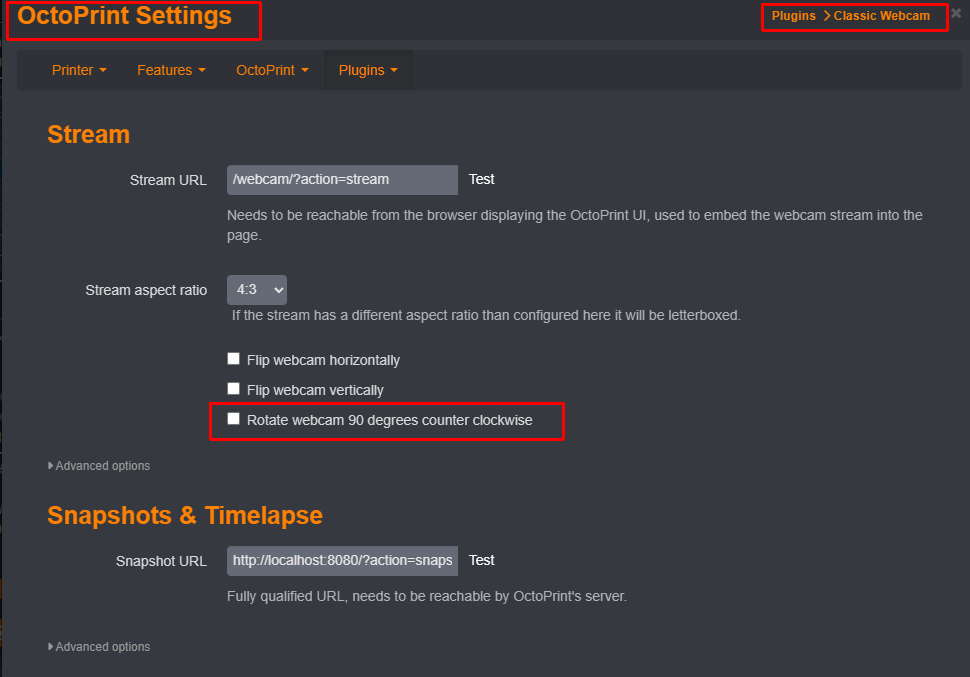Expand Advanced options under Stream
The height and width of the screenshot is (677, 970).
point(99,465)
